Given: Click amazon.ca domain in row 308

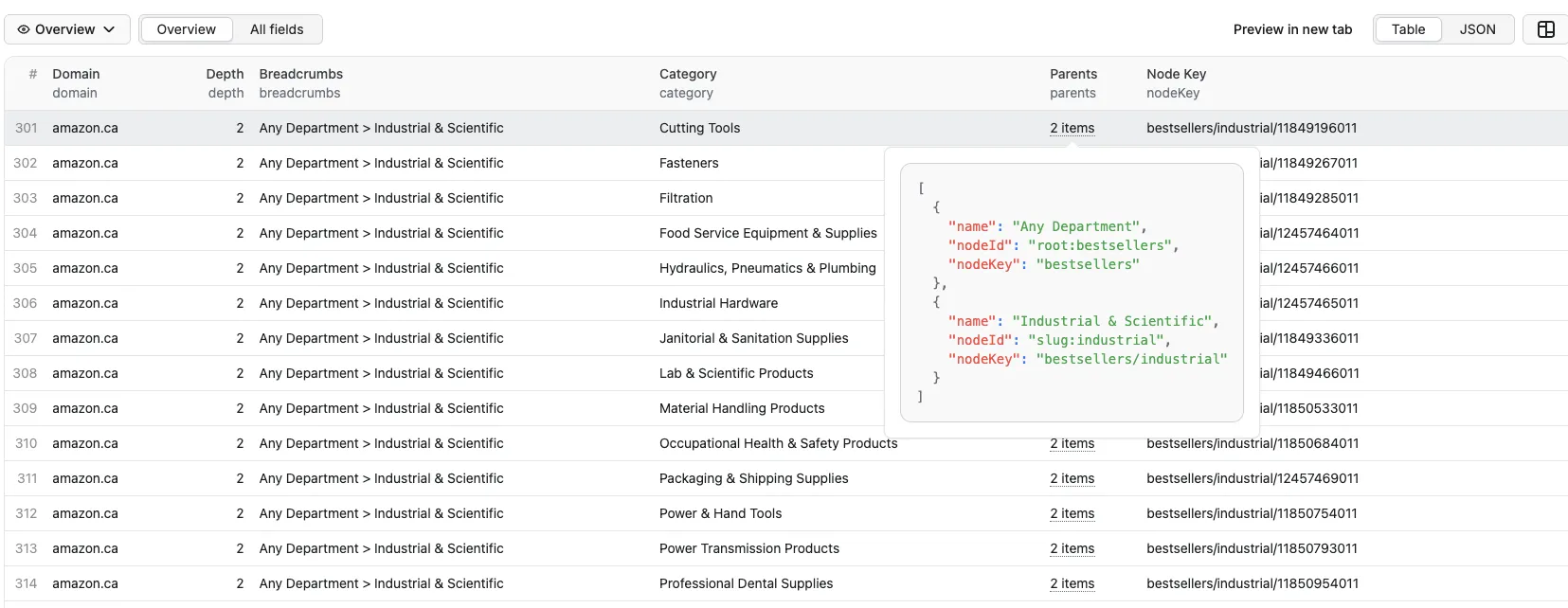Looking at the screenshot, I should coord(85,373).
